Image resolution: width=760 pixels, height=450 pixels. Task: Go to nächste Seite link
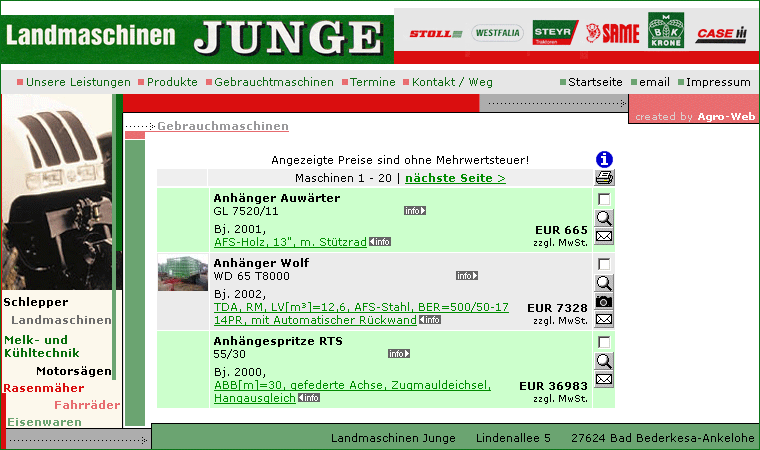point(455,178)
